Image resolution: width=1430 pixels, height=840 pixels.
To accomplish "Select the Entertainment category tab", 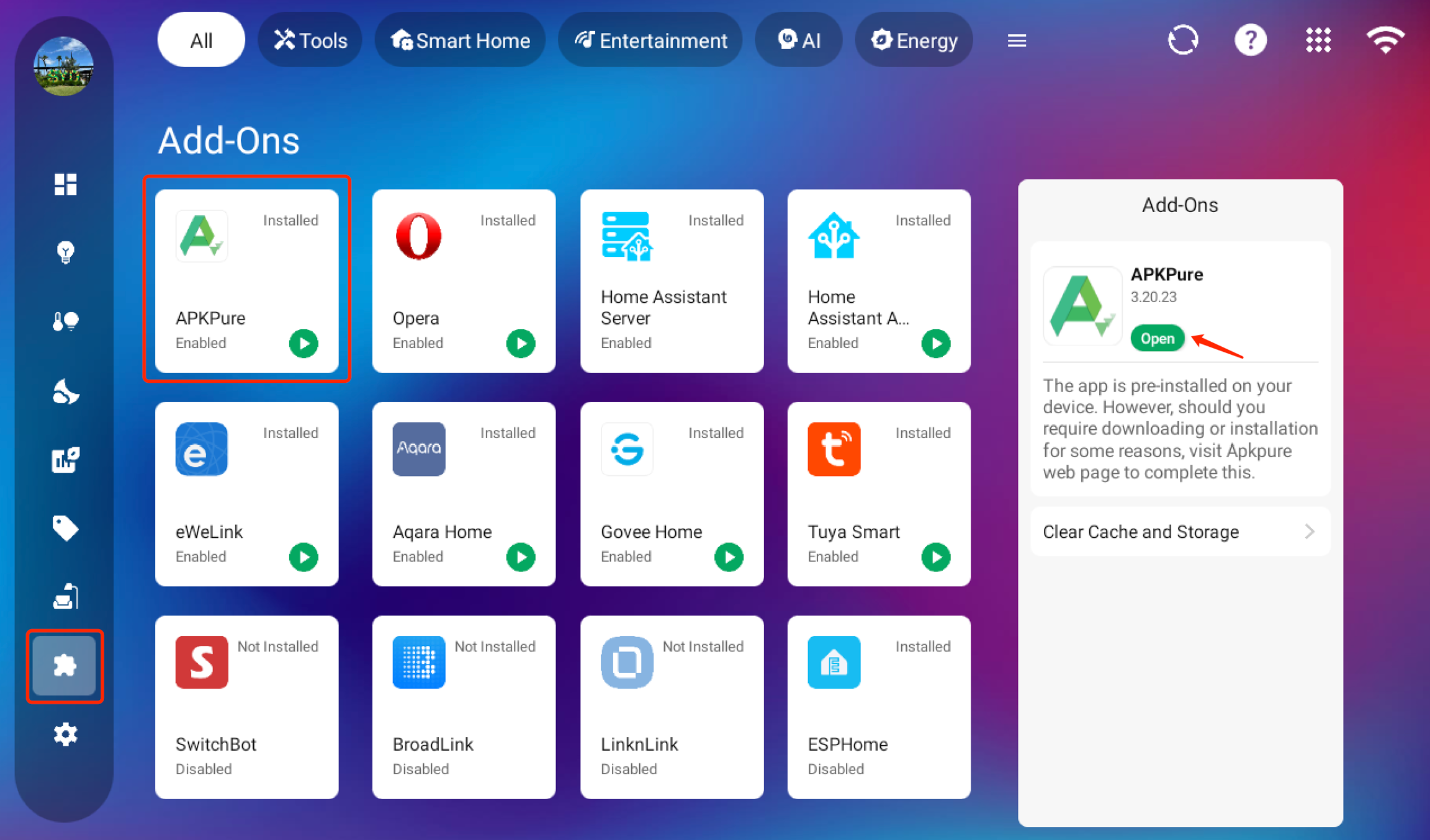I will [x=650, y=41].
